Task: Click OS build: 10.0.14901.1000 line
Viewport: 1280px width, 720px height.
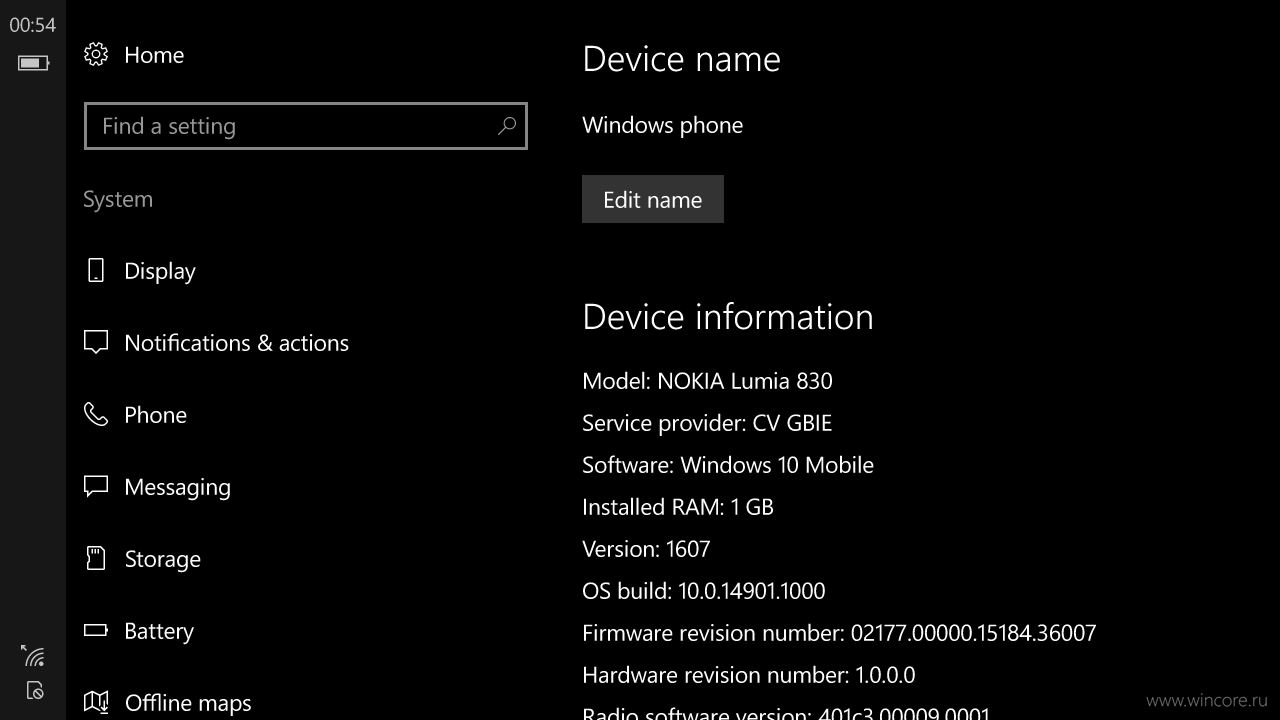Action: 704,591
